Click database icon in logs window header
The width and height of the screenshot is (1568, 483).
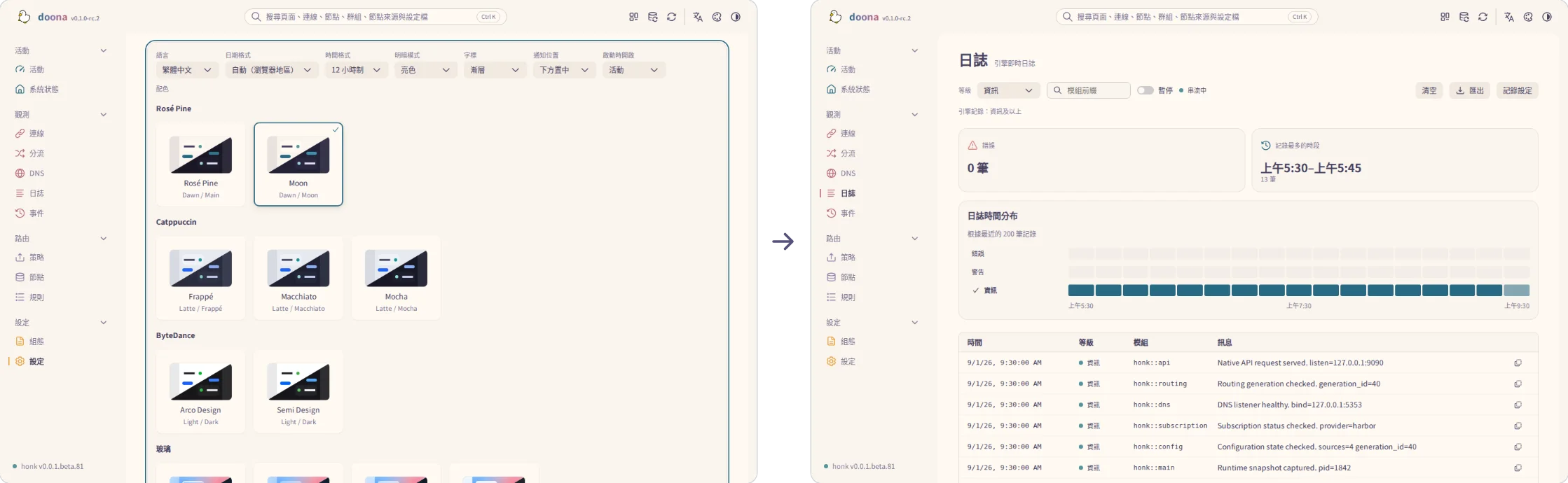click(1464, 17)
